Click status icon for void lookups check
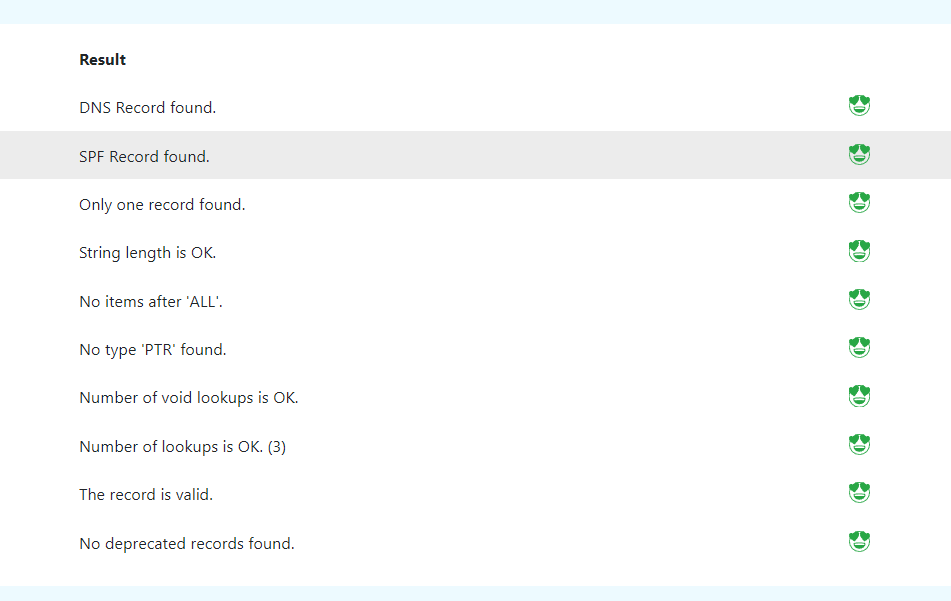This screenshot has height=601, width=951. click(859, 396)
